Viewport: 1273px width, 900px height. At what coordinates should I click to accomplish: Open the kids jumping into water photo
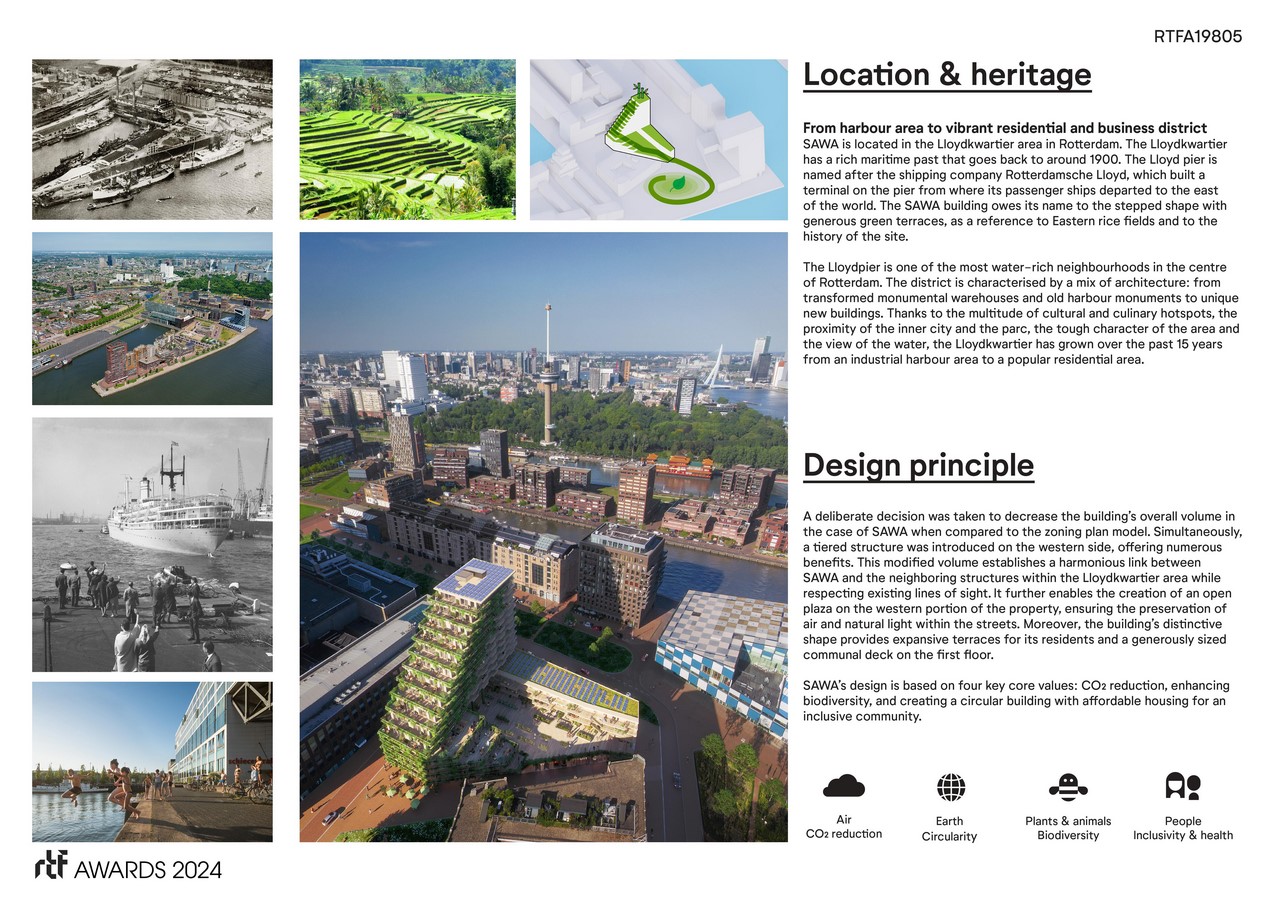pyautogui.click(x=152, y=761)
